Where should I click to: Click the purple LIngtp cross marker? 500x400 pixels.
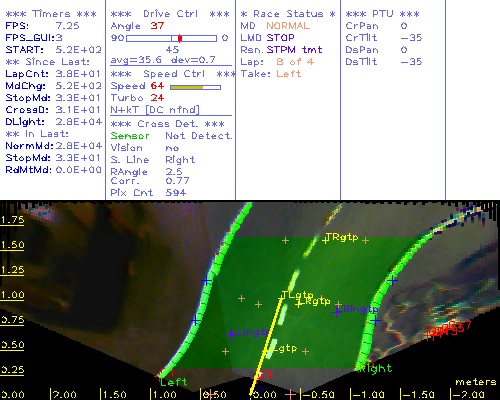tap(231, 333)
